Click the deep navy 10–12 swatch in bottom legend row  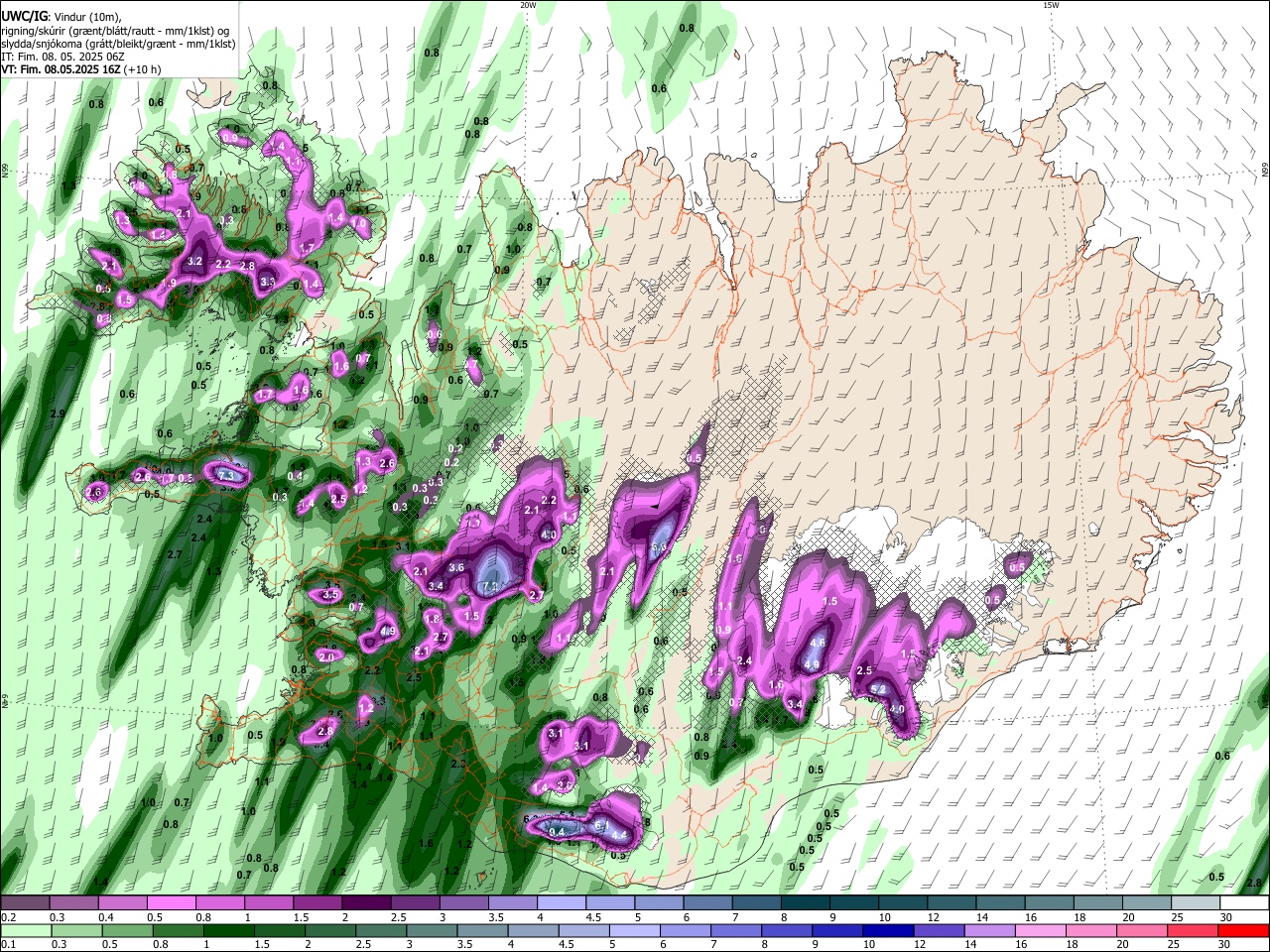click(x=889, y=930)
